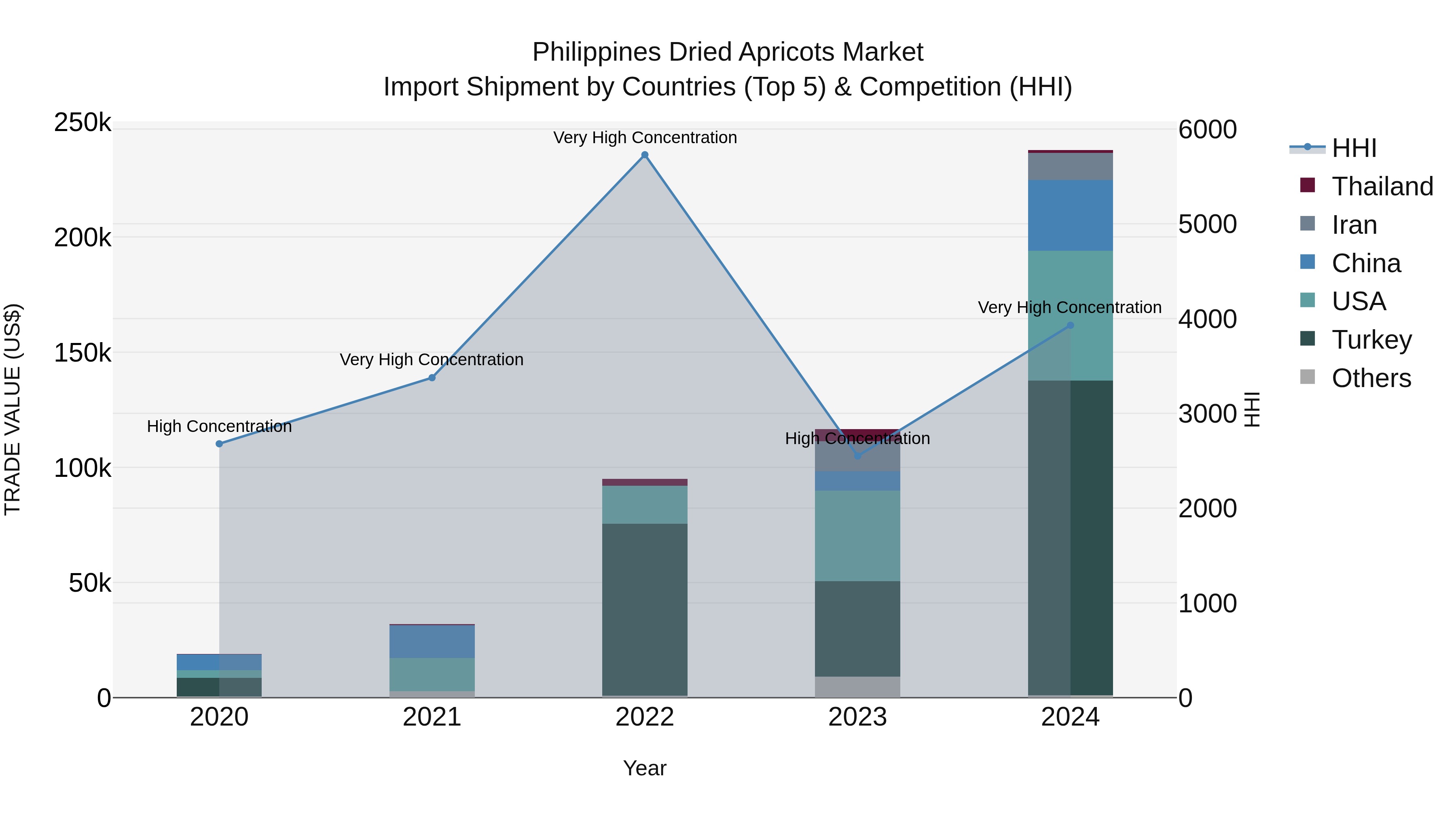Click the USA segment of the 2023 bar
Screen dimensions: 1456x819
point(857,536)
